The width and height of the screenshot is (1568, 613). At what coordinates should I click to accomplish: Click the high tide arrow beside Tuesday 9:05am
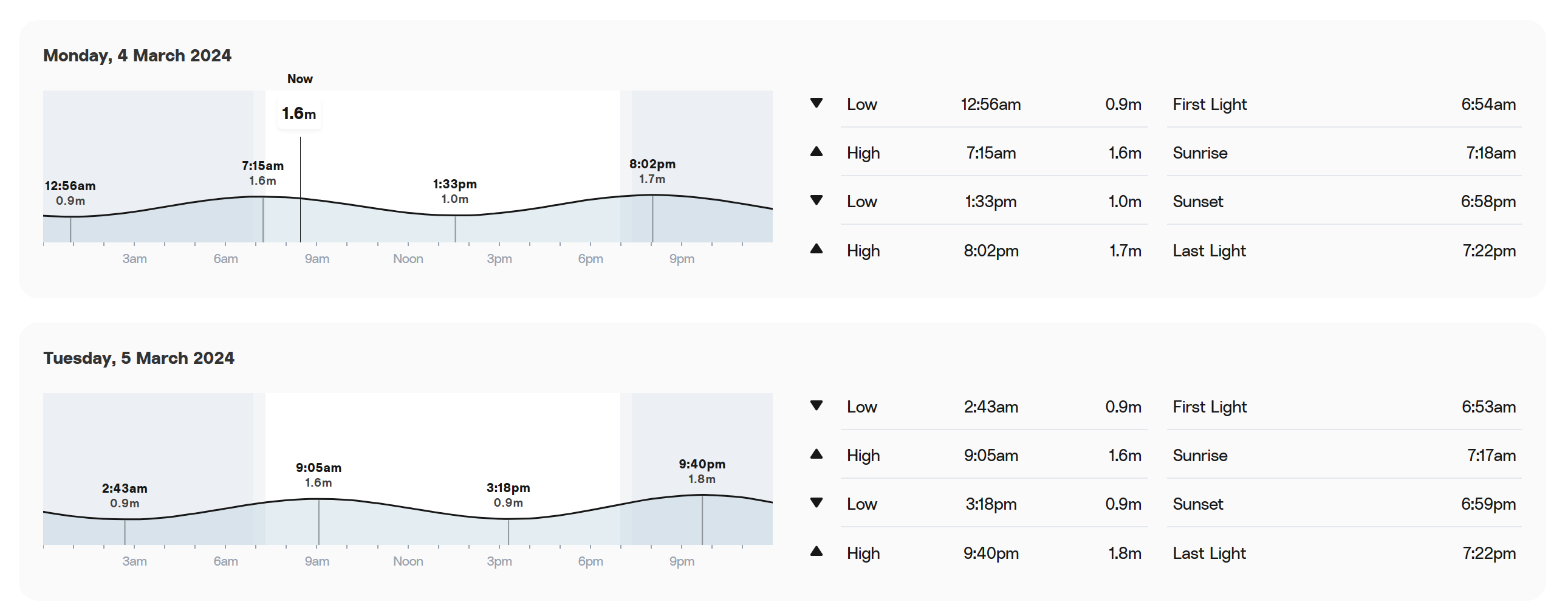[x=817, y=454]
